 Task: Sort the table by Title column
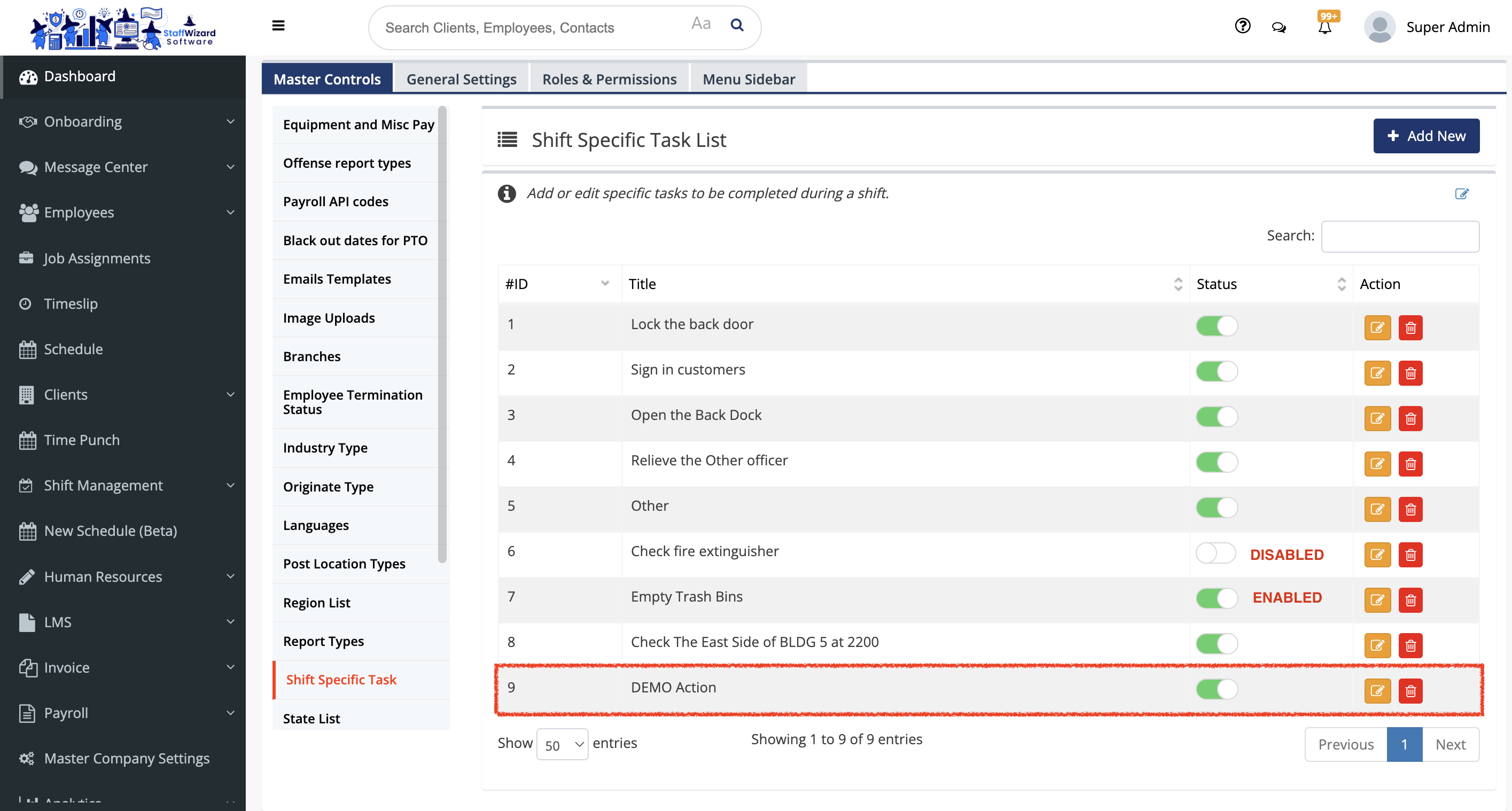tap(906, 284)
